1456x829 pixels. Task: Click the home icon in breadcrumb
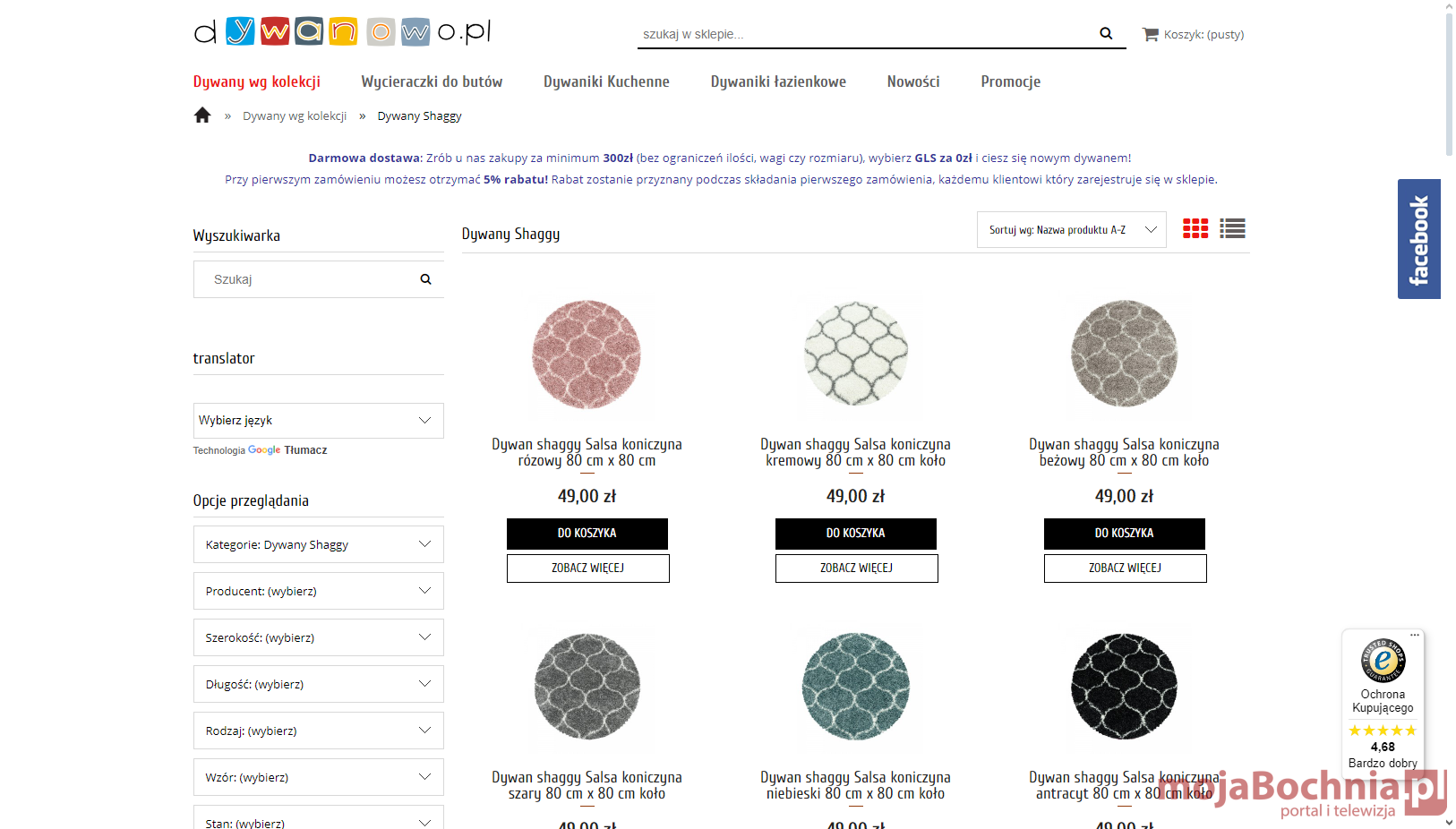(202, 115)
